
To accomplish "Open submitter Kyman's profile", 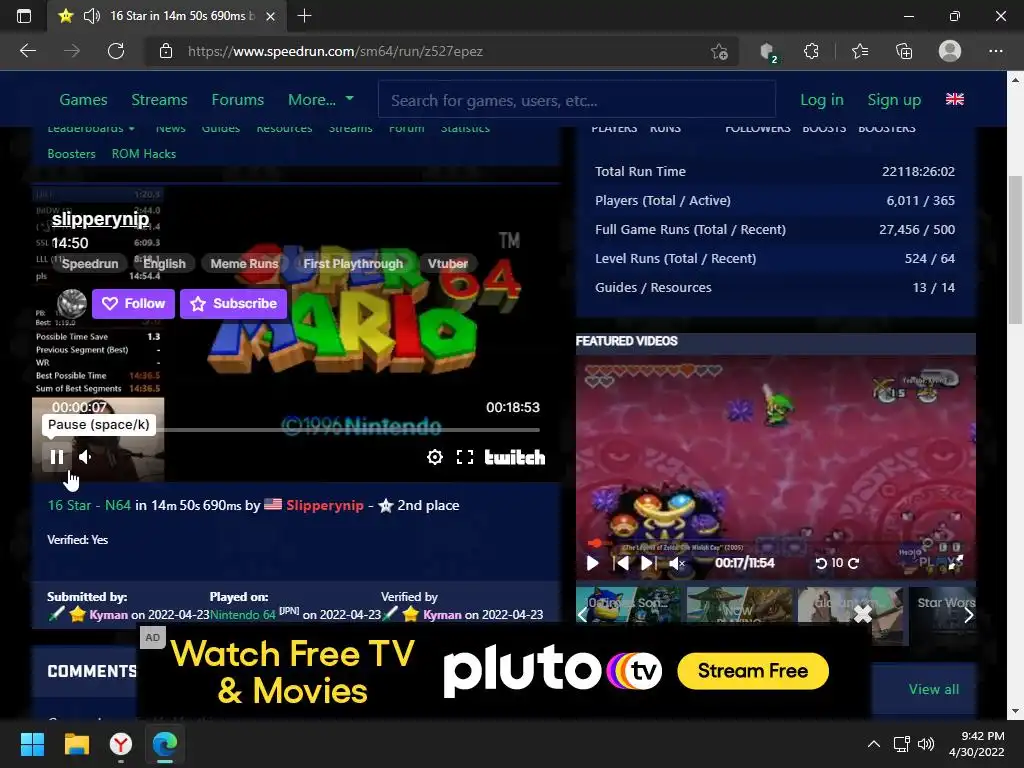I will (x=108, y=615).
